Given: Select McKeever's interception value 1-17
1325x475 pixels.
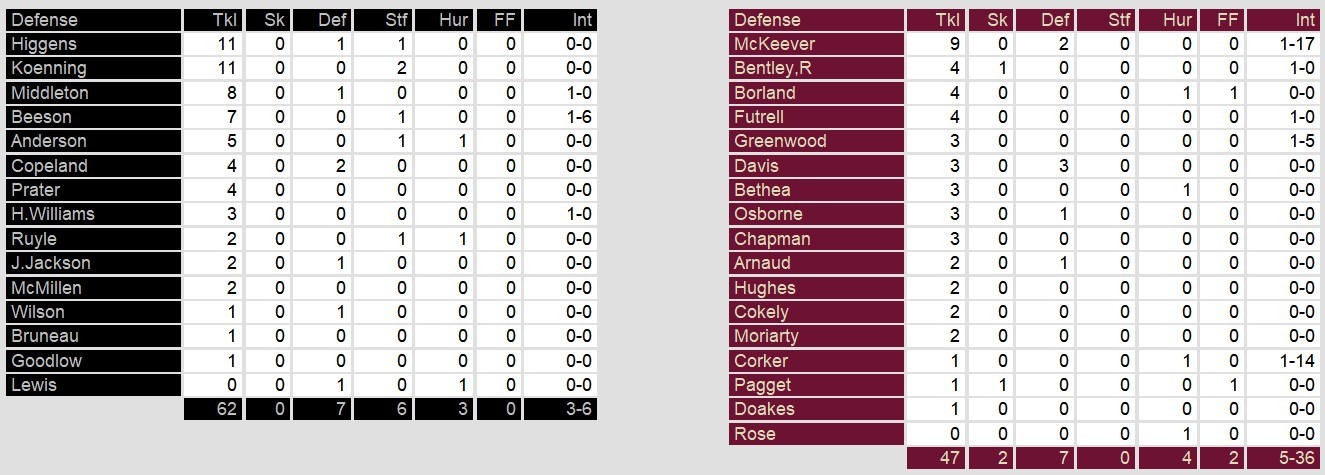Looking at the screenshot, I should tap(1286, 44).
